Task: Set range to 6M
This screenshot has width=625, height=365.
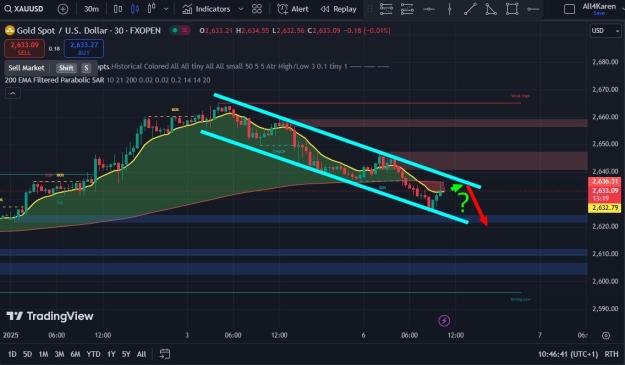Action: [x=75, y=354]
